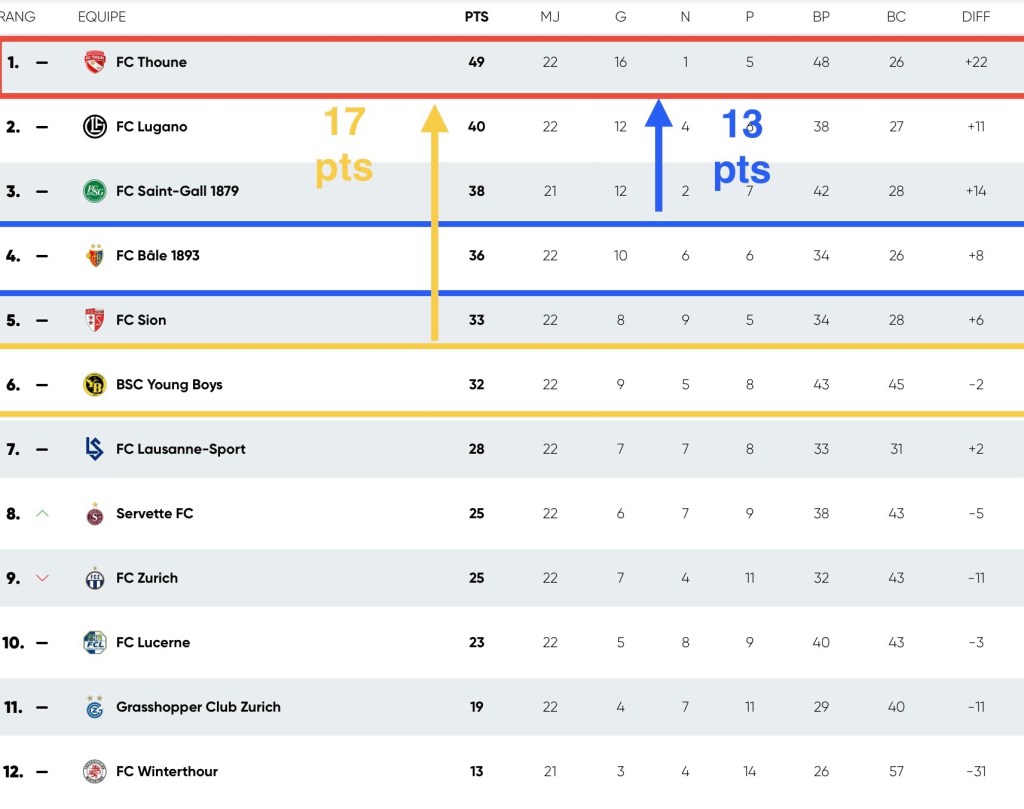Click the red down arrow beside FC Zurich
The height and width of the screenshot is (809, 1024).
42,578
